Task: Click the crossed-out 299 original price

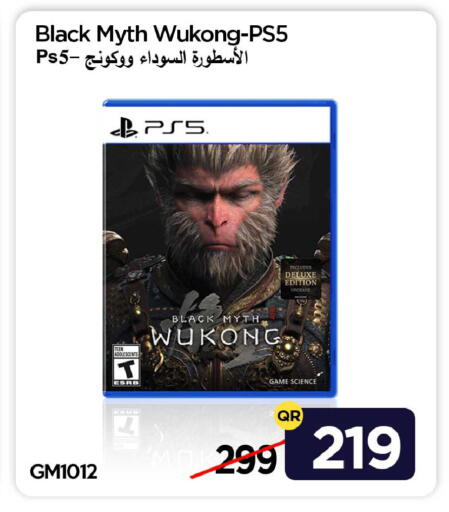Action: click(x=246, y=460)
